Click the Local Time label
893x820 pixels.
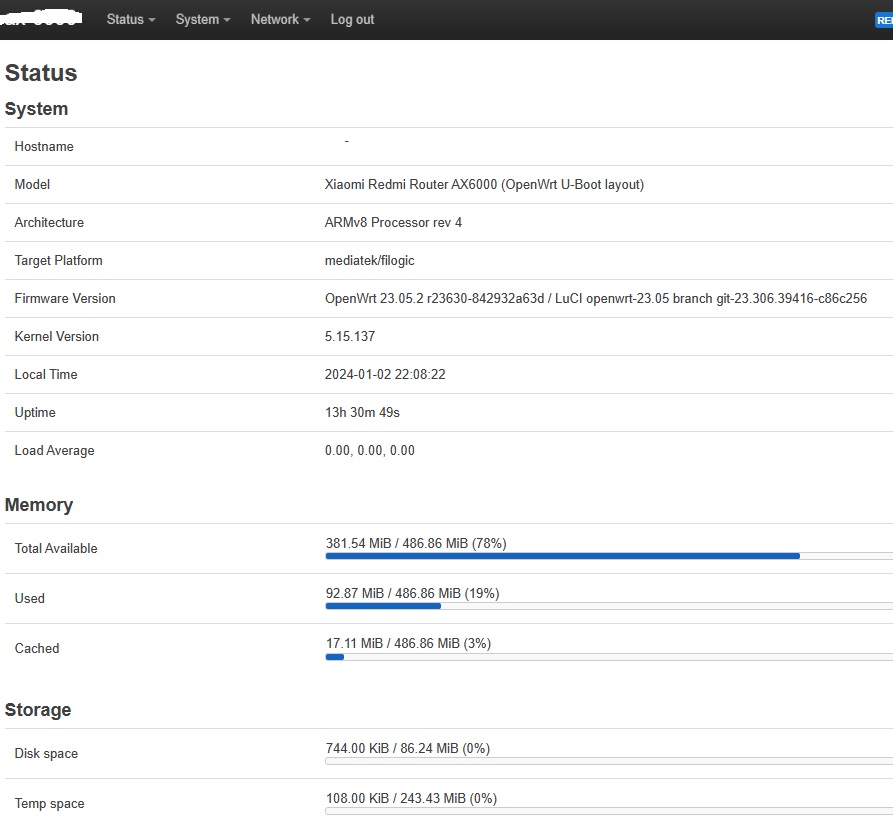[x=46, y=374]
